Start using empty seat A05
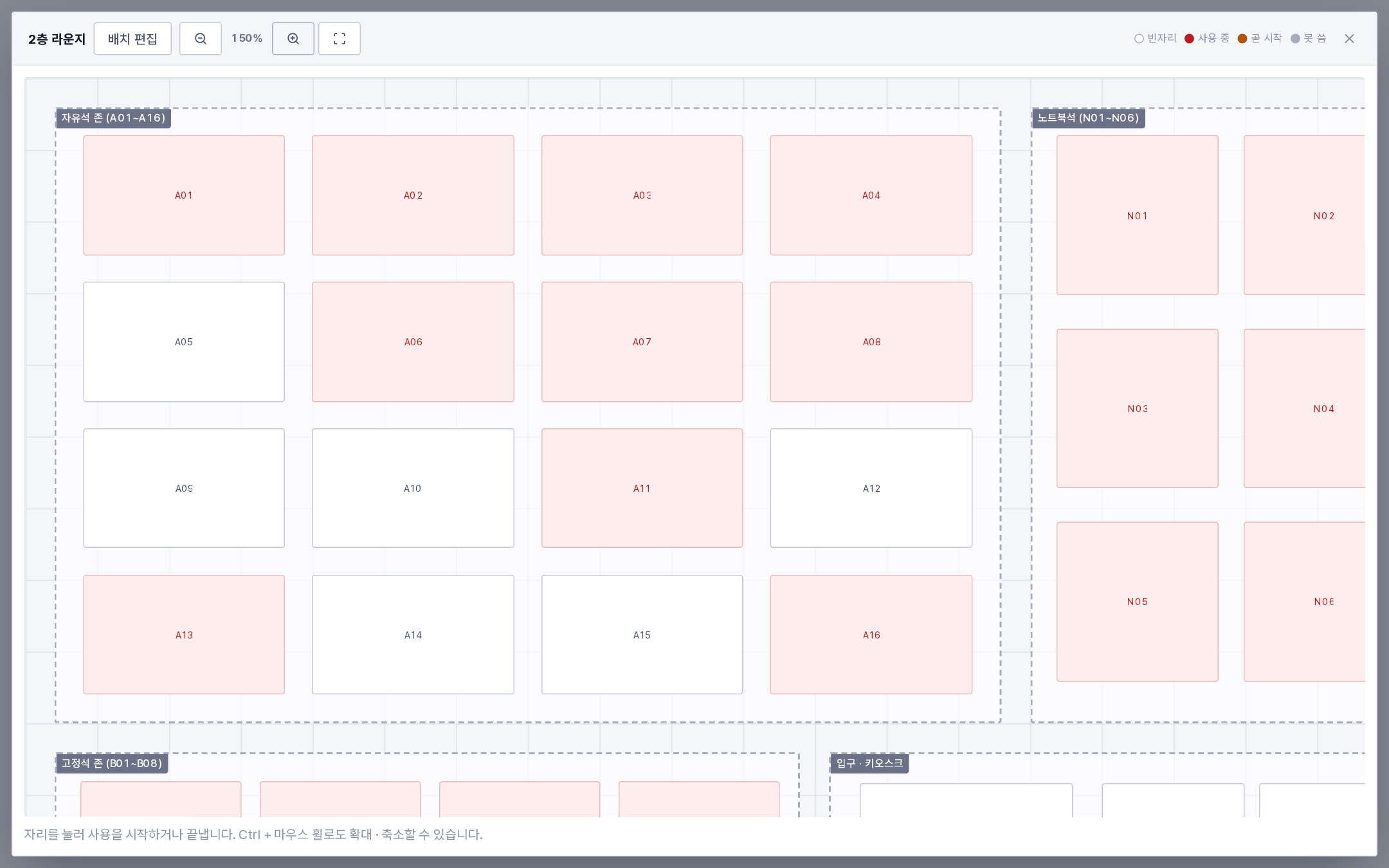The height and width of the screenshot is (868, 1389). (184, 342)
